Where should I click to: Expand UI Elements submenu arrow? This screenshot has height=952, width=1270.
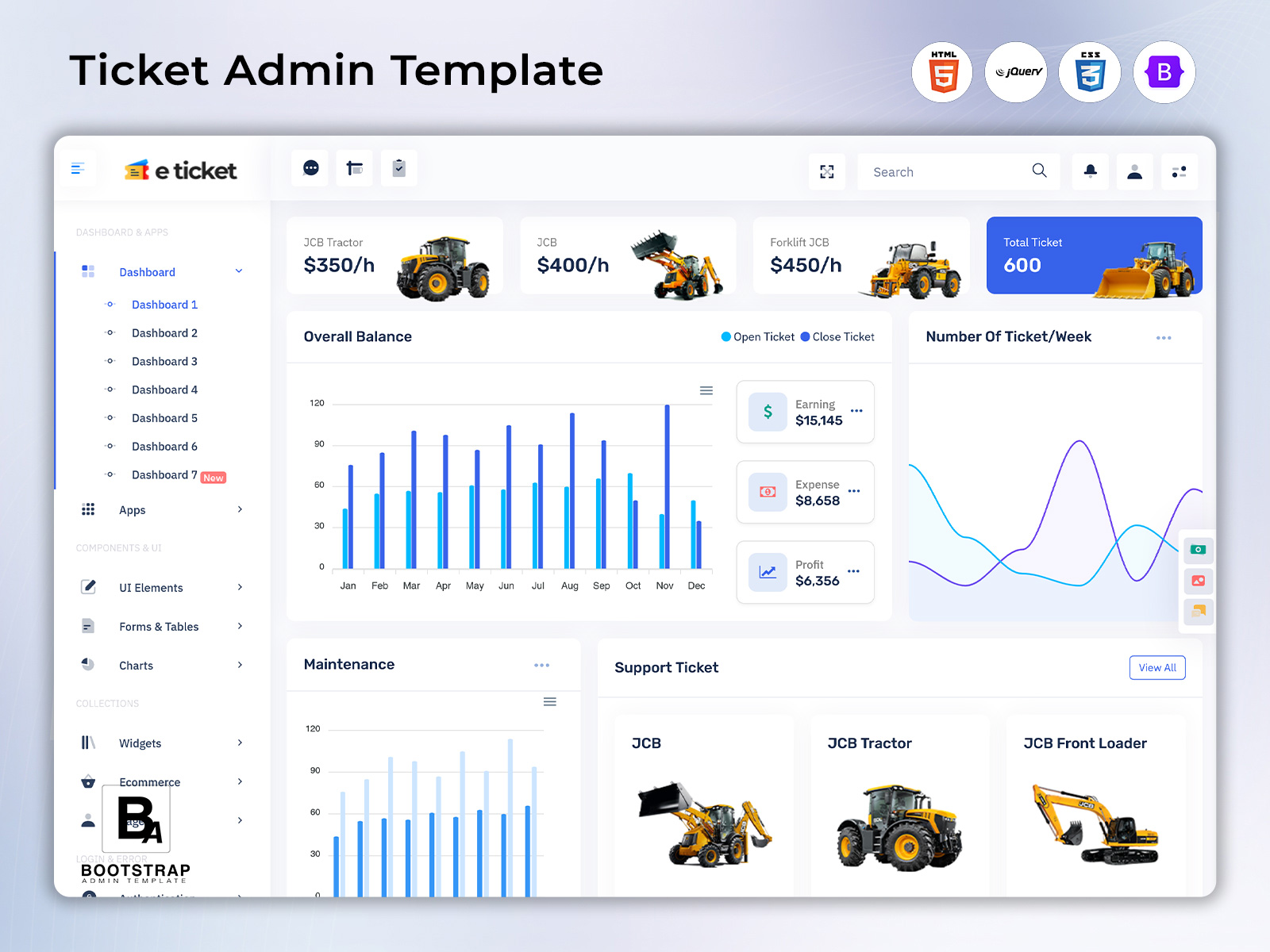pyautogui.click(x=240, y=587)
